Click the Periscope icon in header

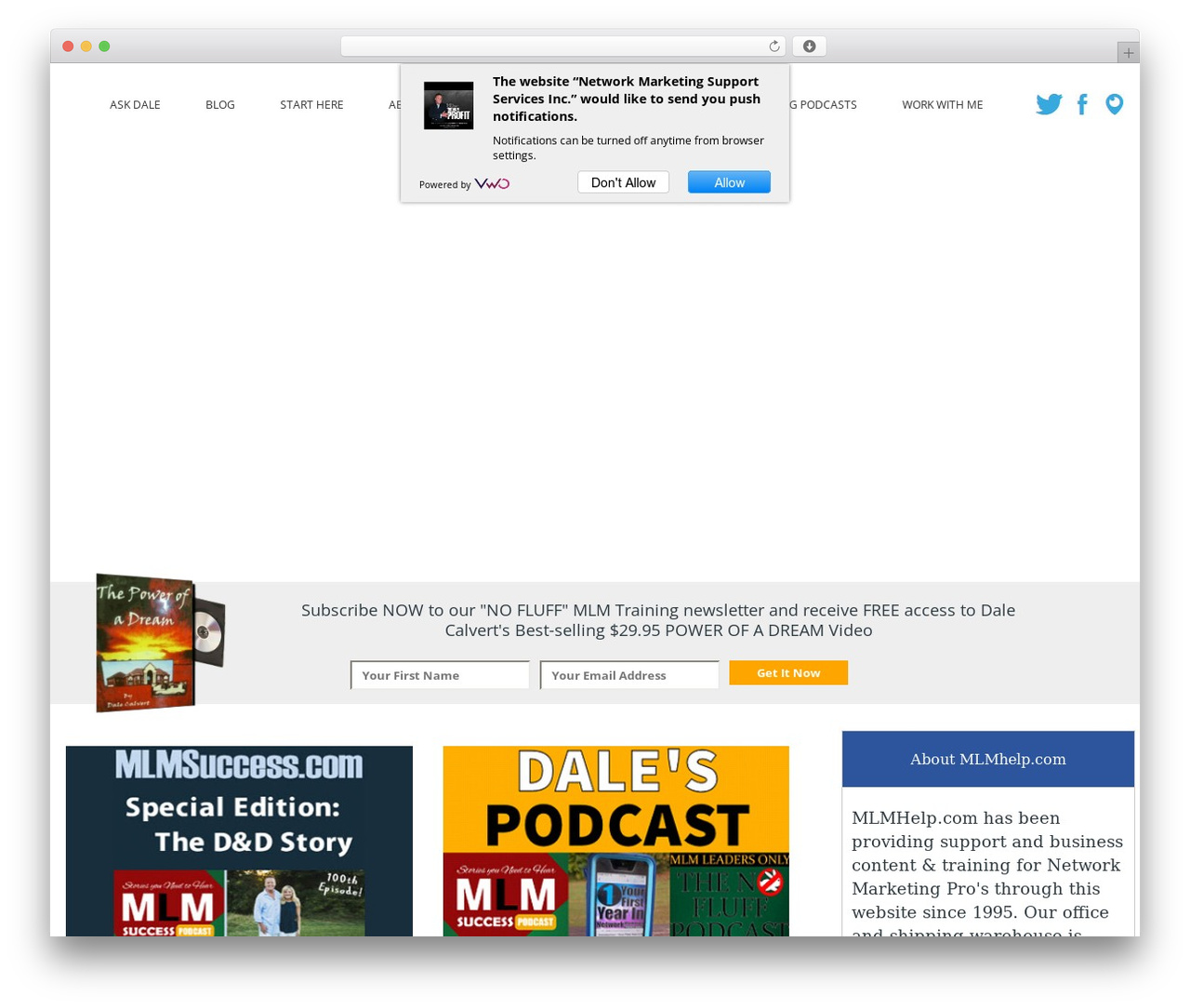pos(1114,104)
